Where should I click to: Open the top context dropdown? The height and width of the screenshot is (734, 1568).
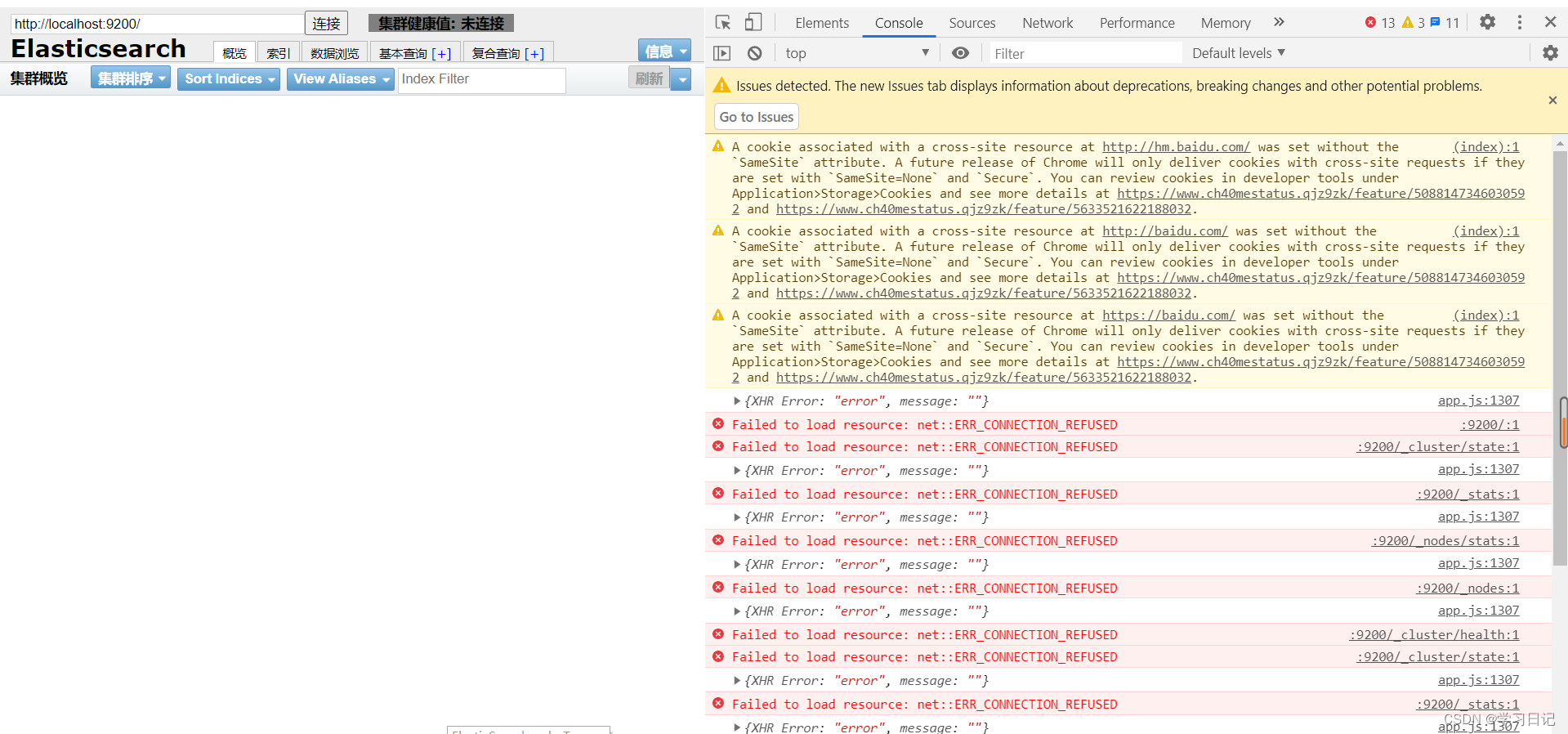[856, 53]
